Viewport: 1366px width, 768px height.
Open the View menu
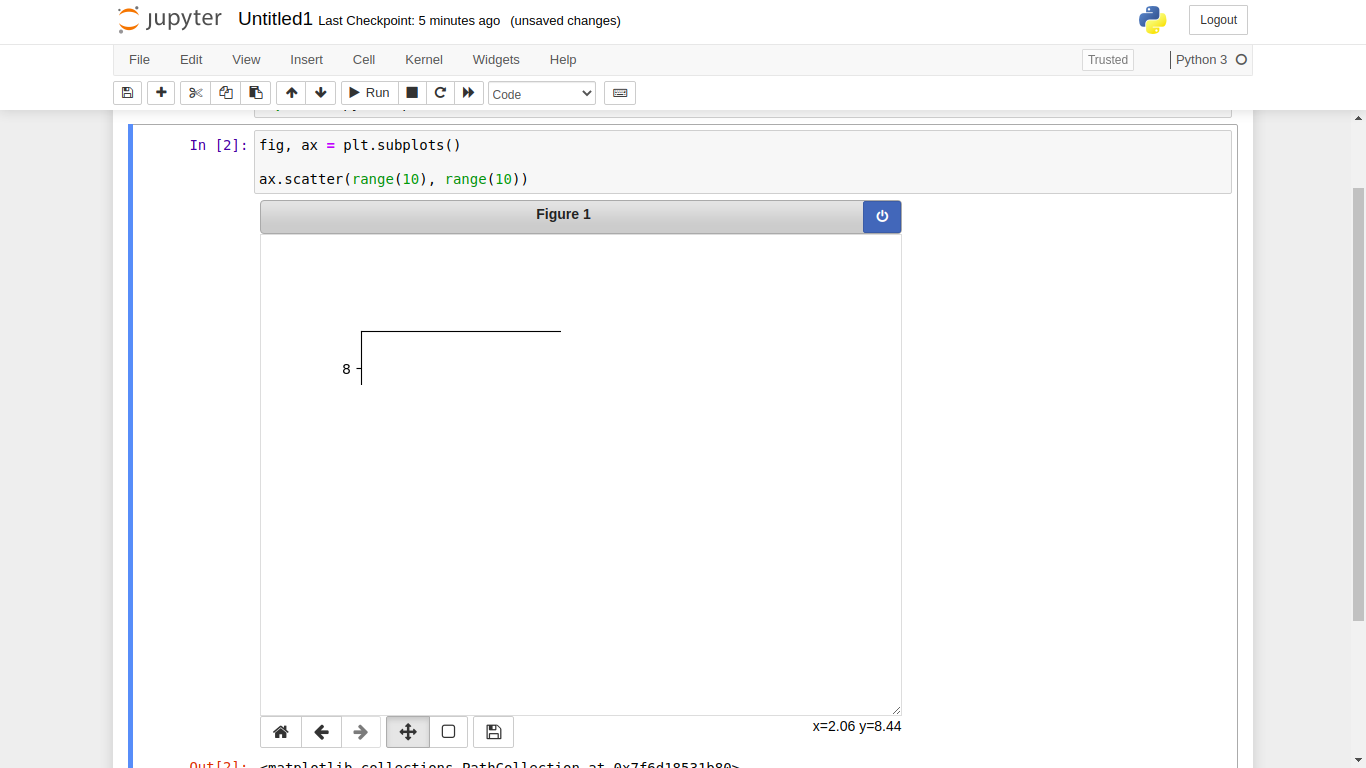pyautogui.click(x=246, y=60)
